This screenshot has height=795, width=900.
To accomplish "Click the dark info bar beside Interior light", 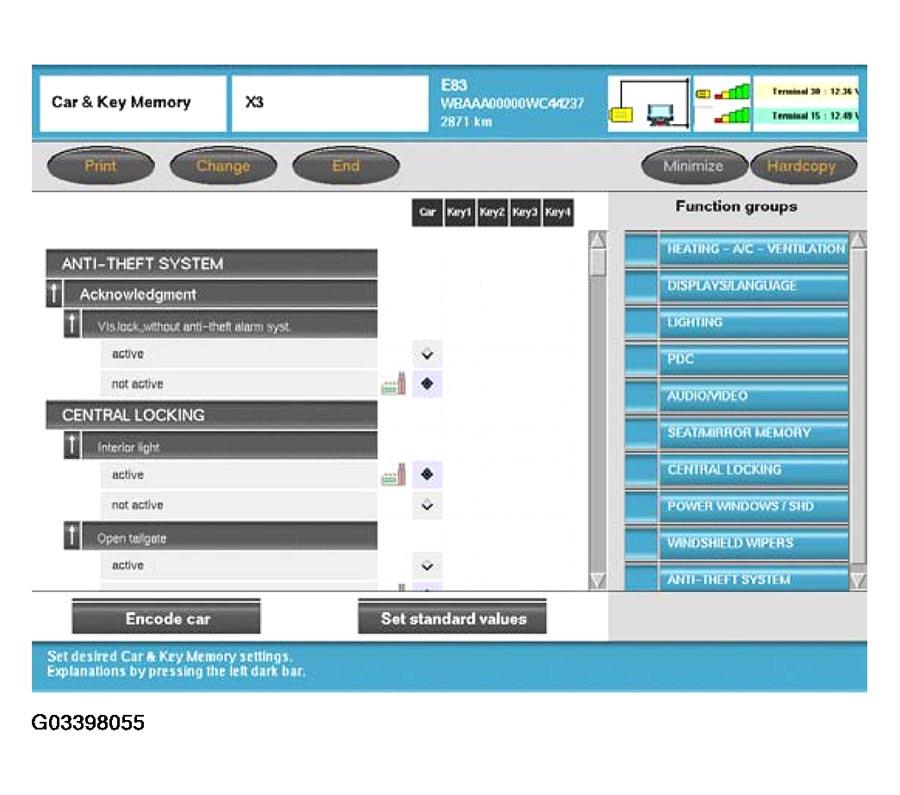I will (71, 446).
